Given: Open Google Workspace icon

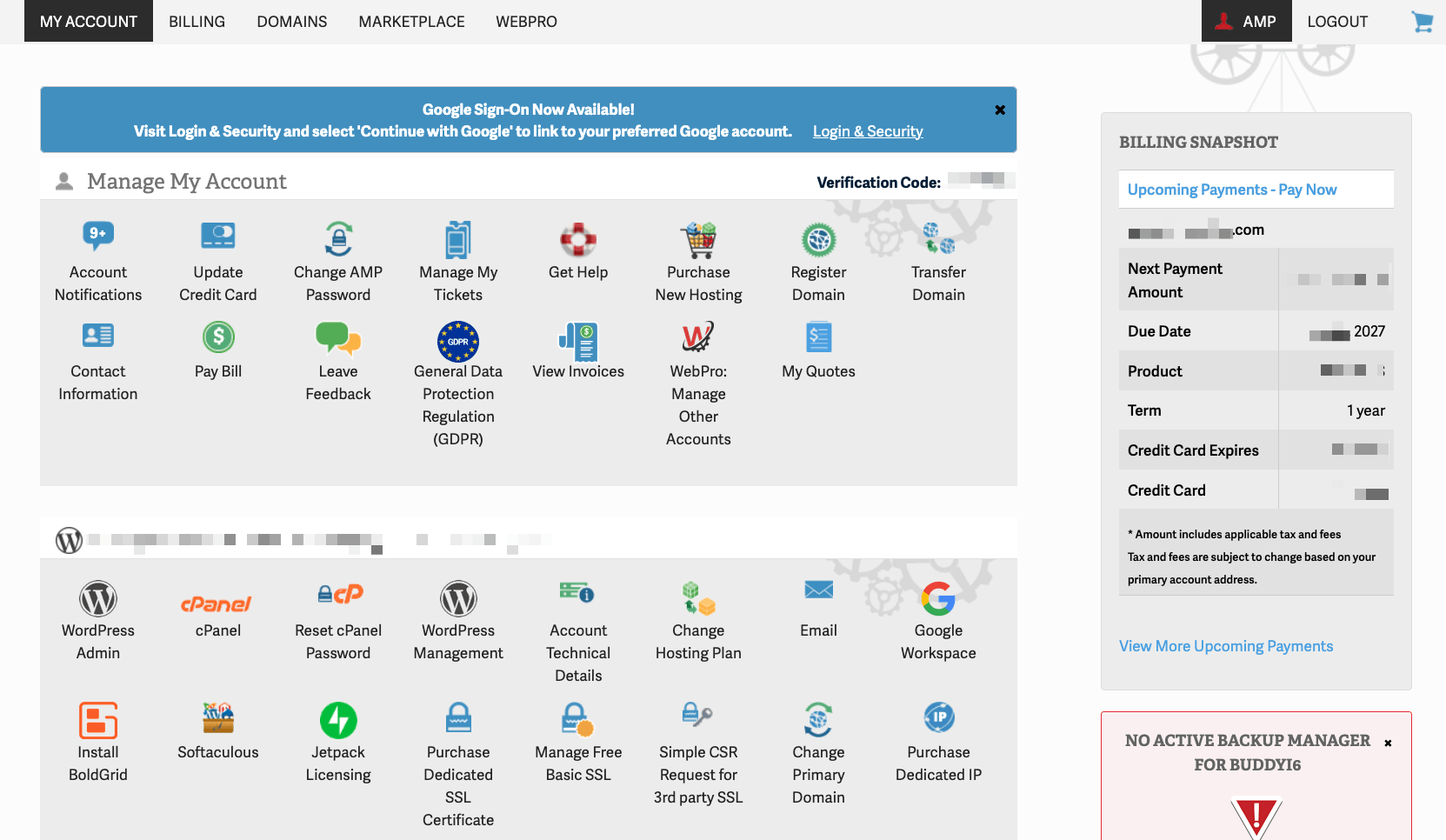Looking at the screenshot, I should click(938, 599).
